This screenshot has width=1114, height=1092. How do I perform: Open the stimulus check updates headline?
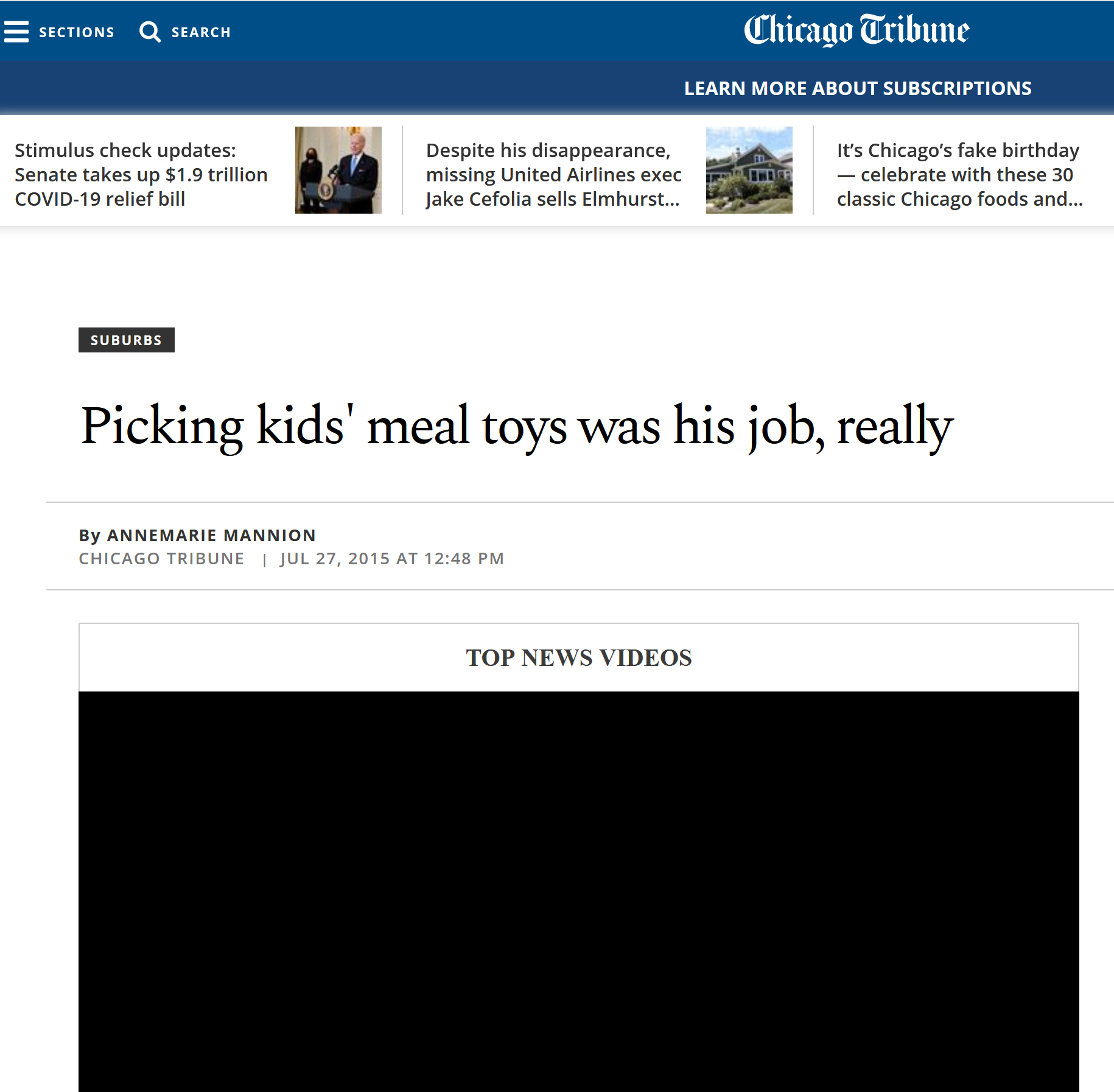(x=141, y=175)
